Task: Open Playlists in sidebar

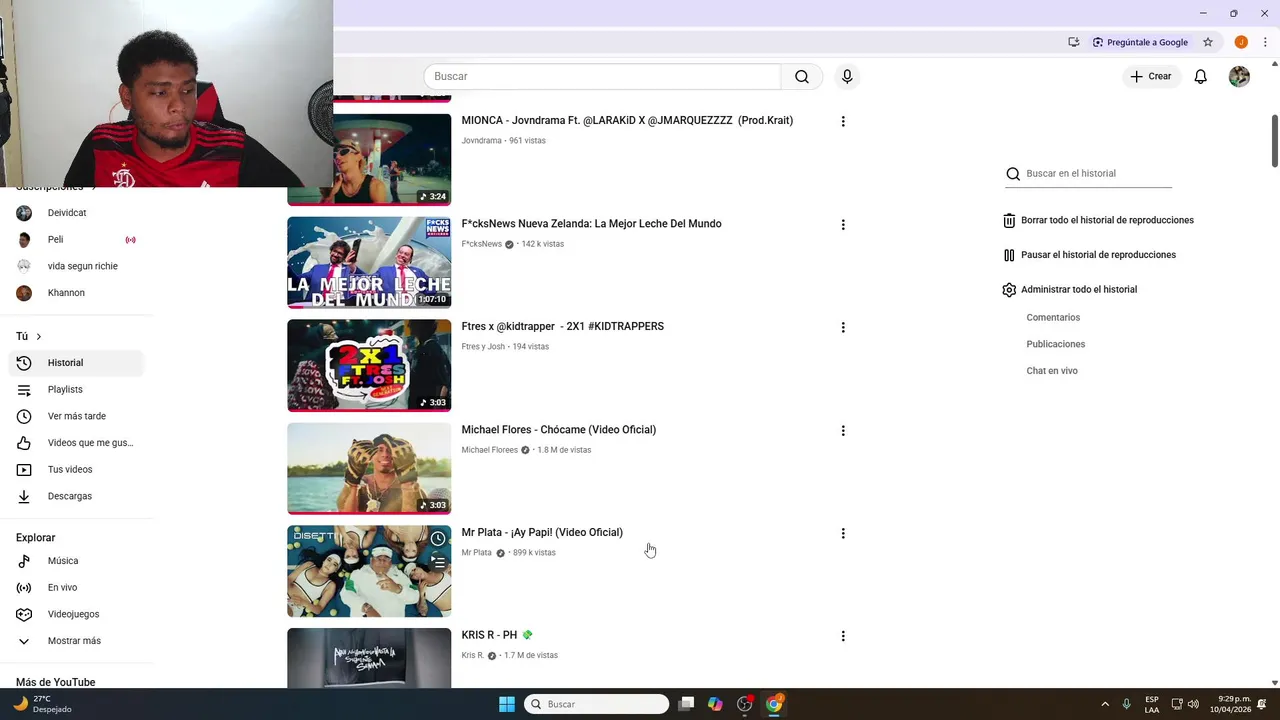Action: click(76, 390)
